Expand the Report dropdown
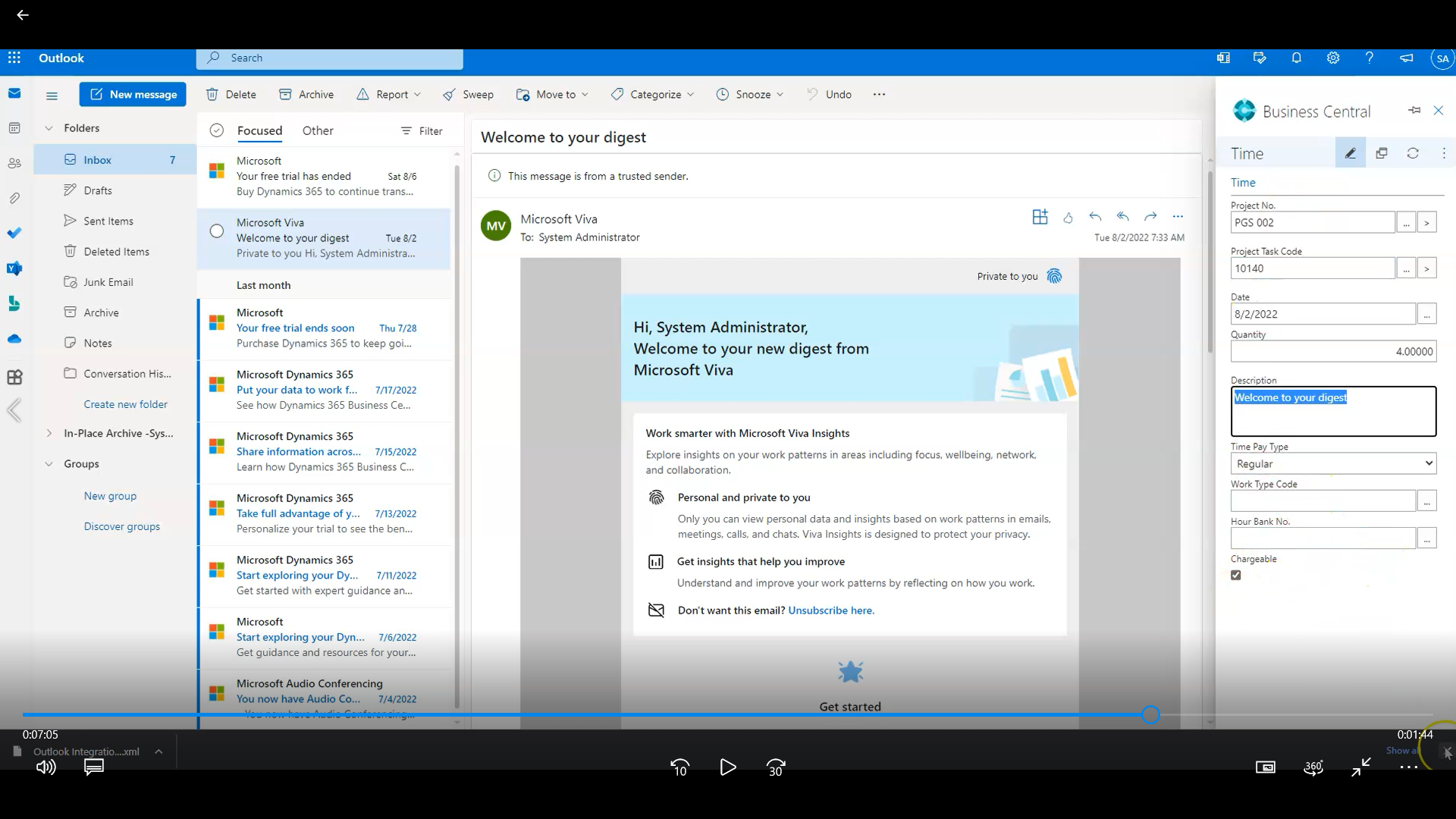1456x819 pixels. click(x=417, y=95)
